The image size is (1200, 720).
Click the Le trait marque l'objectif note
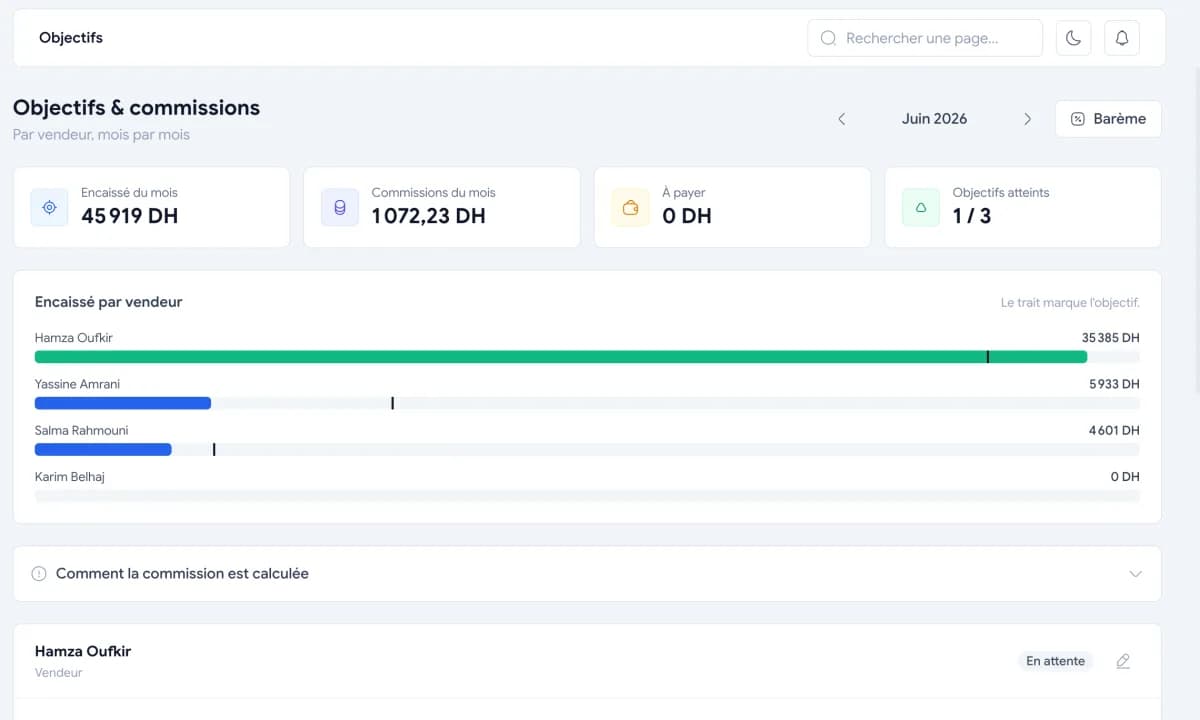(x=1070, y=303)
